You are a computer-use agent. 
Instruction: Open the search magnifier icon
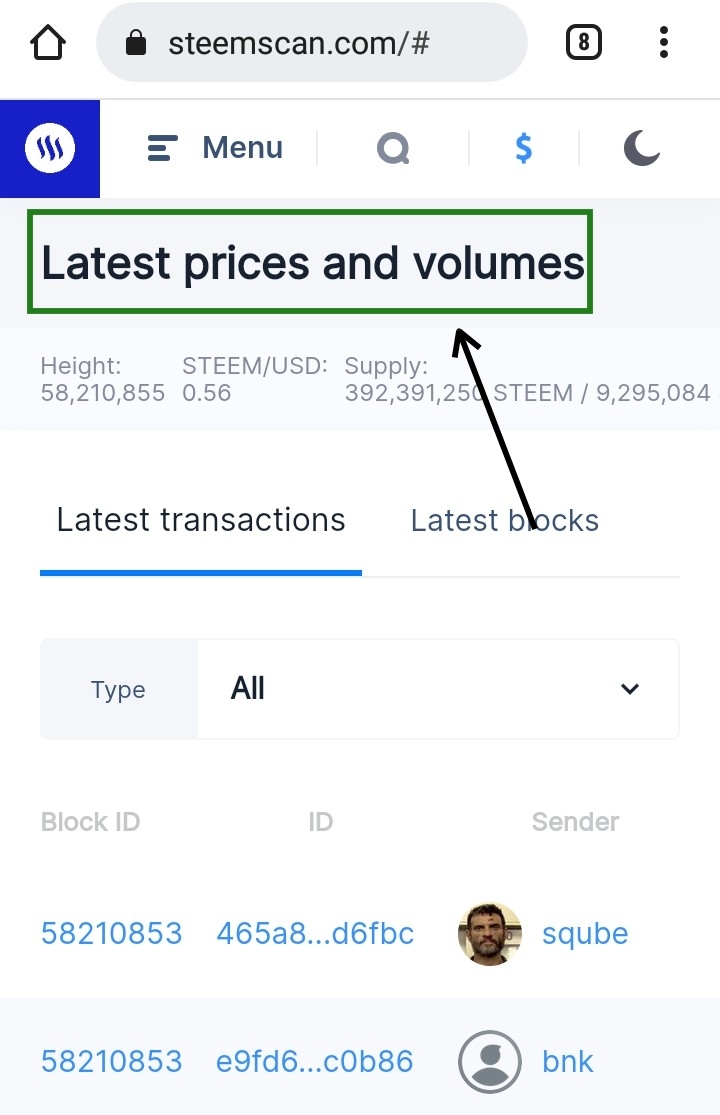click(x=393, y=149)
